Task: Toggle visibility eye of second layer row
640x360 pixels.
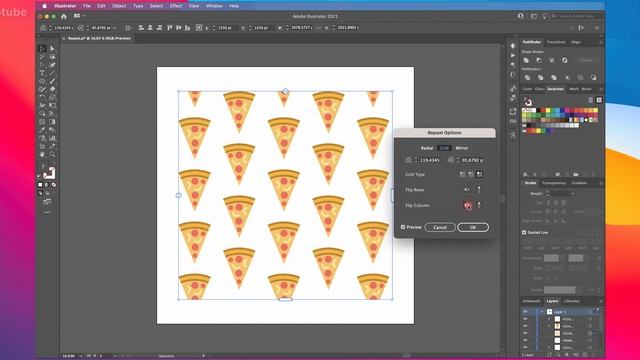Action: [x=525, y=319]
